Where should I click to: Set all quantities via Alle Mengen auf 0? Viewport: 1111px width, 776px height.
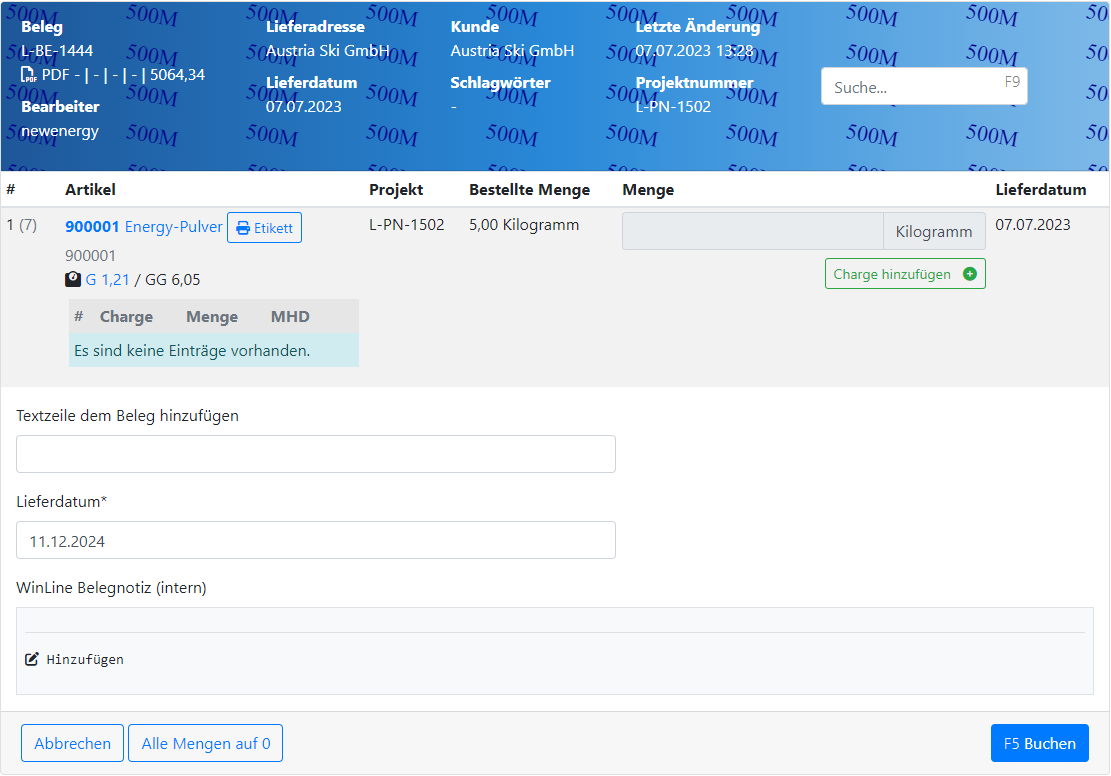[x=205, y=743]
